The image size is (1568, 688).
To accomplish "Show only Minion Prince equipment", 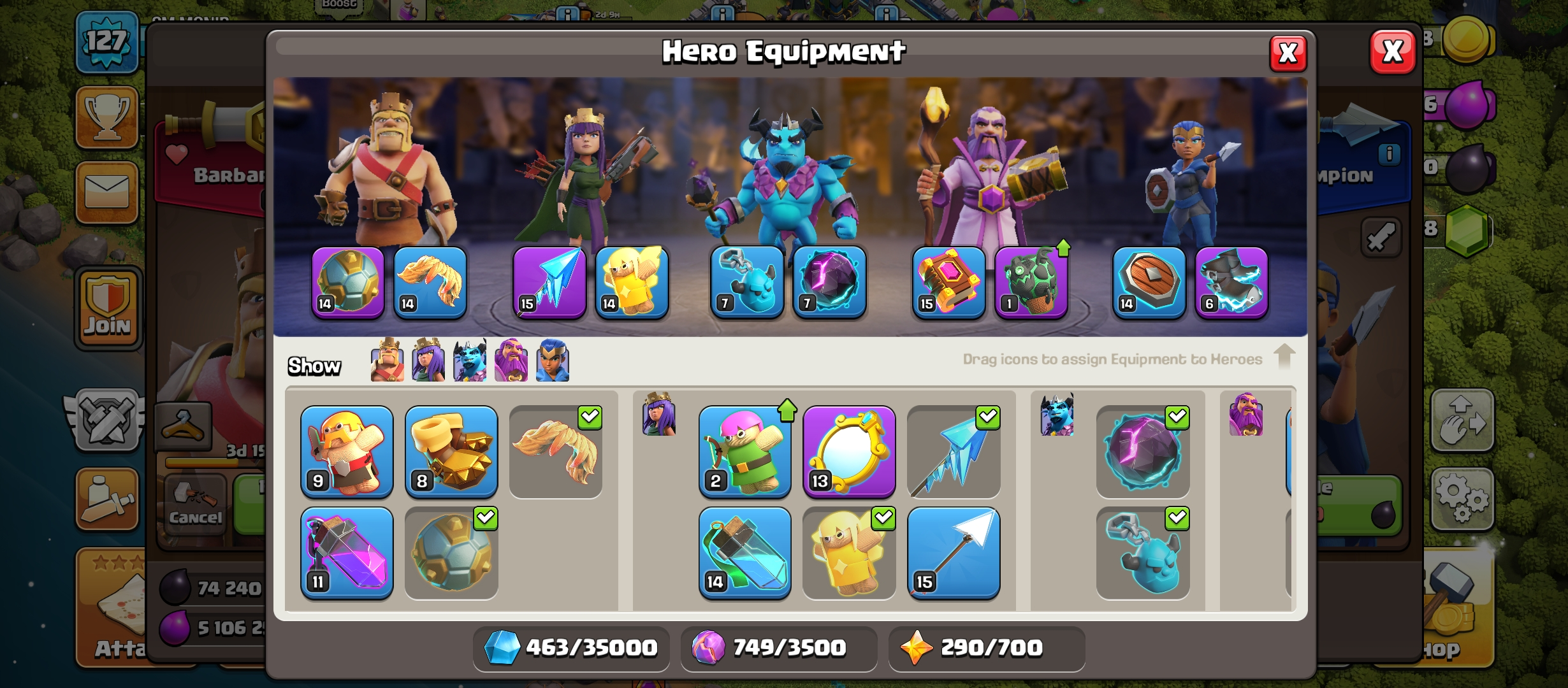I will click(470, 361).
